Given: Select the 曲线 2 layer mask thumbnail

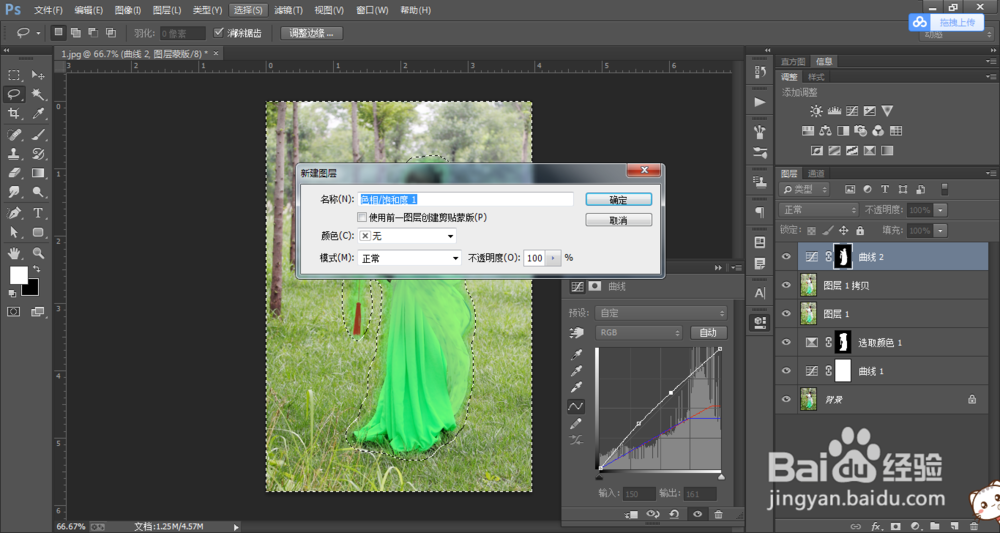Looking at the screenshot, I should pyautogui.click(x=843, y=257).
